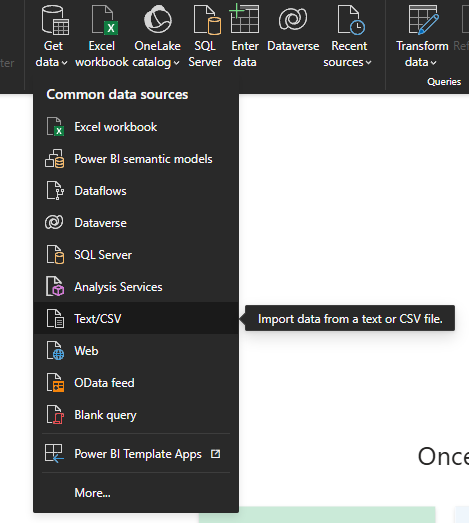Screen dimensions: 469x523
Task: Open Power BI Template Apps link
Action: coord(136,454)
